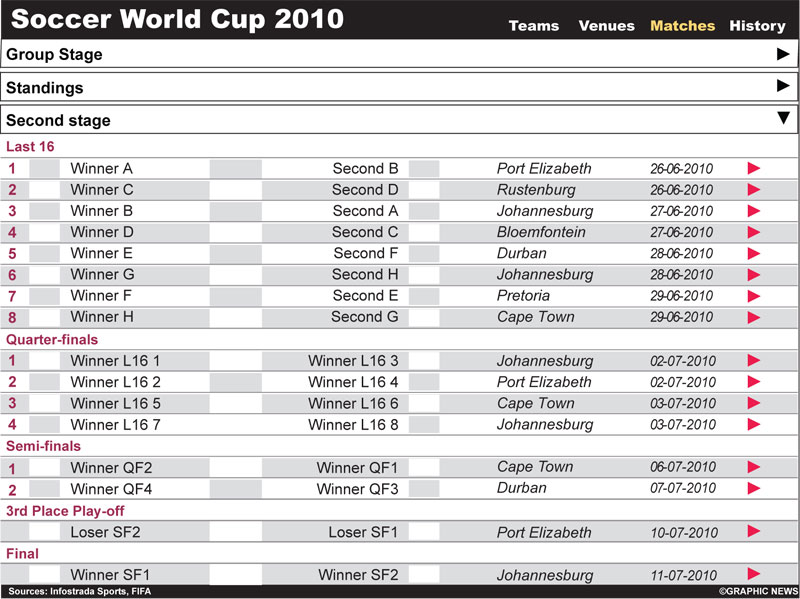800x599 pixels.
Task: Open red arrow for Quarter-final 1 in Johannesburg
Action: pos(754,361)
